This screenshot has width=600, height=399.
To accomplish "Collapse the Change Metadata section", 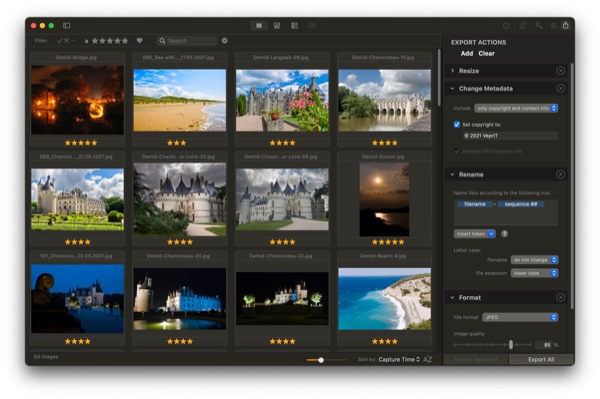I will (x=452, y=88).
